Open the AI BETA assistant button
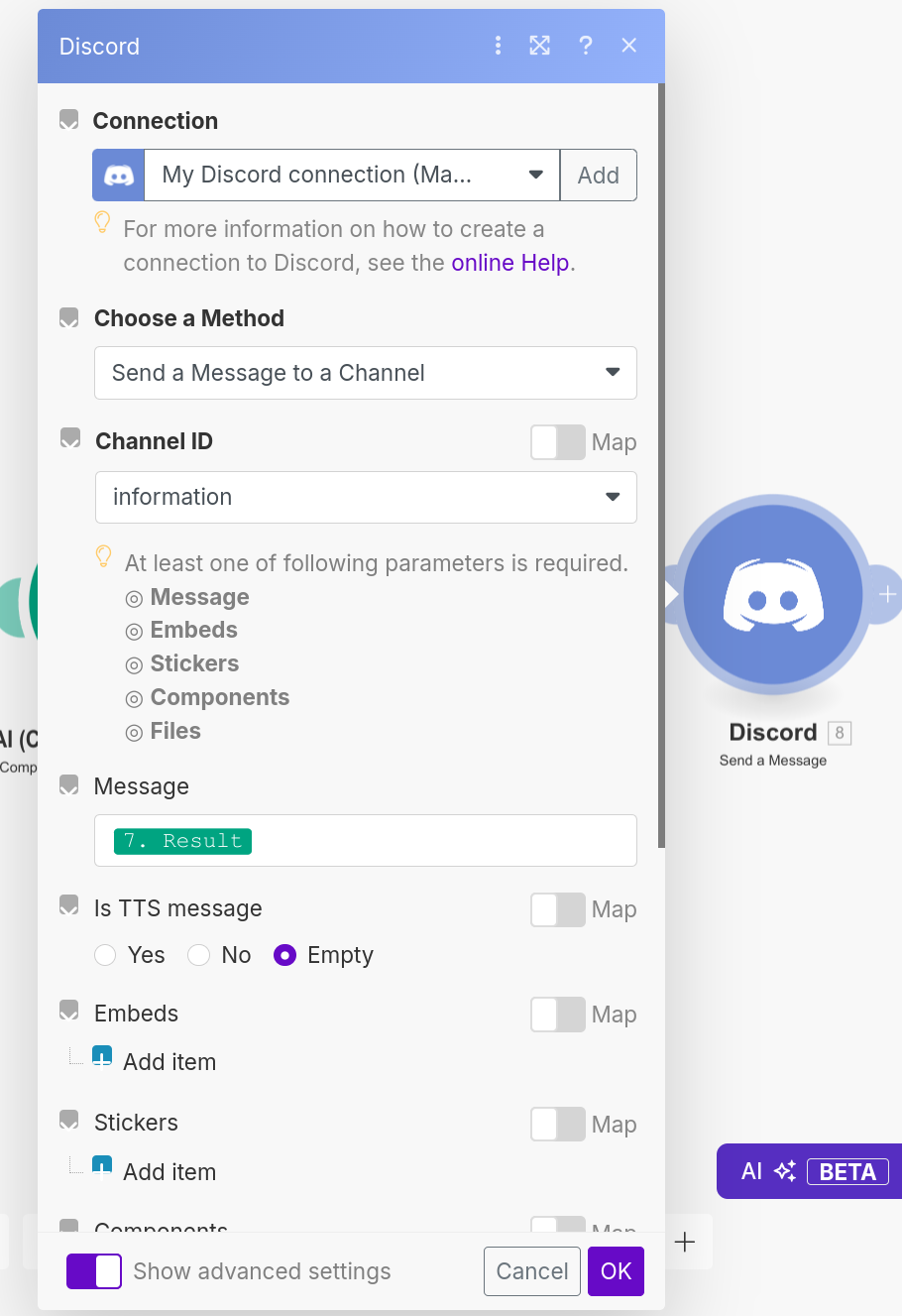The height and width of the screenshot is (1316, 902). 809,1171
